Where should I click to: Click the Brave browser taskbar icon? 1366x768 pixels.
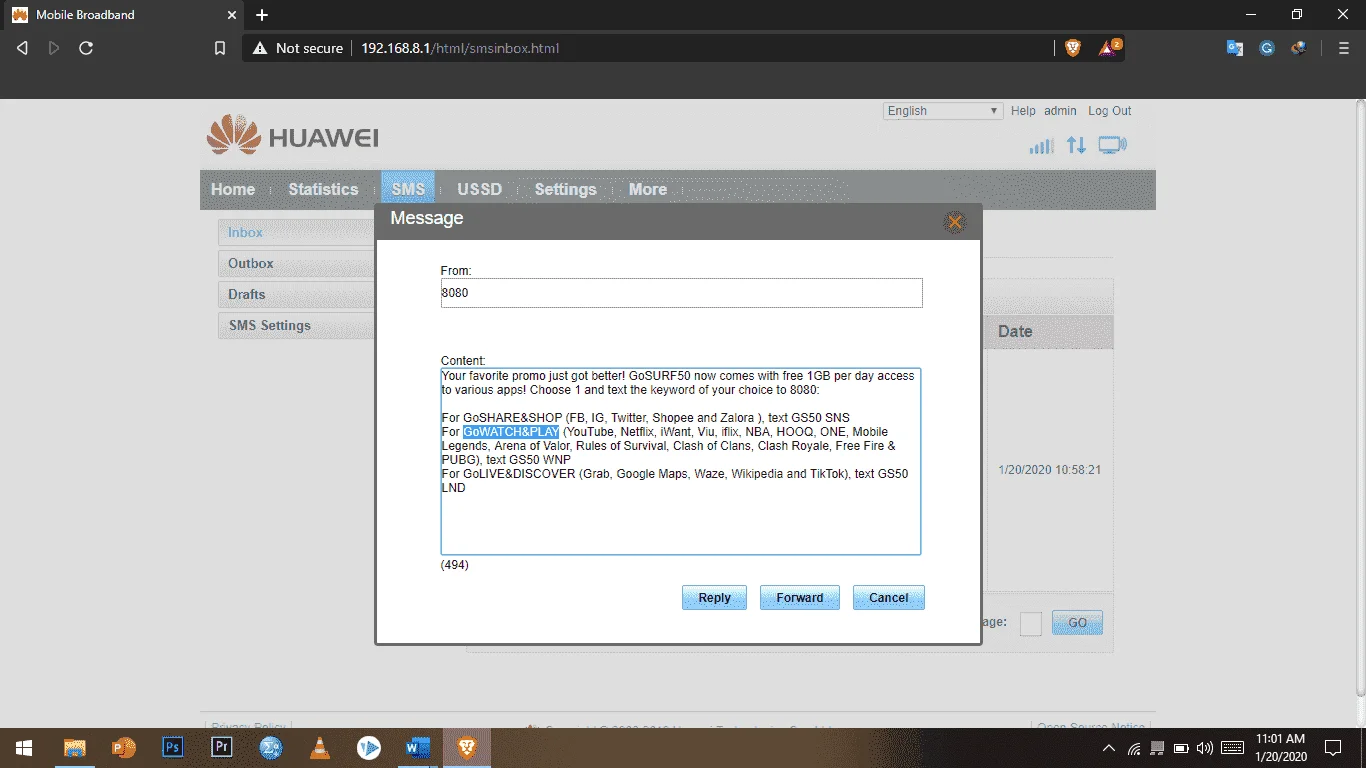(x=467, y=747)
